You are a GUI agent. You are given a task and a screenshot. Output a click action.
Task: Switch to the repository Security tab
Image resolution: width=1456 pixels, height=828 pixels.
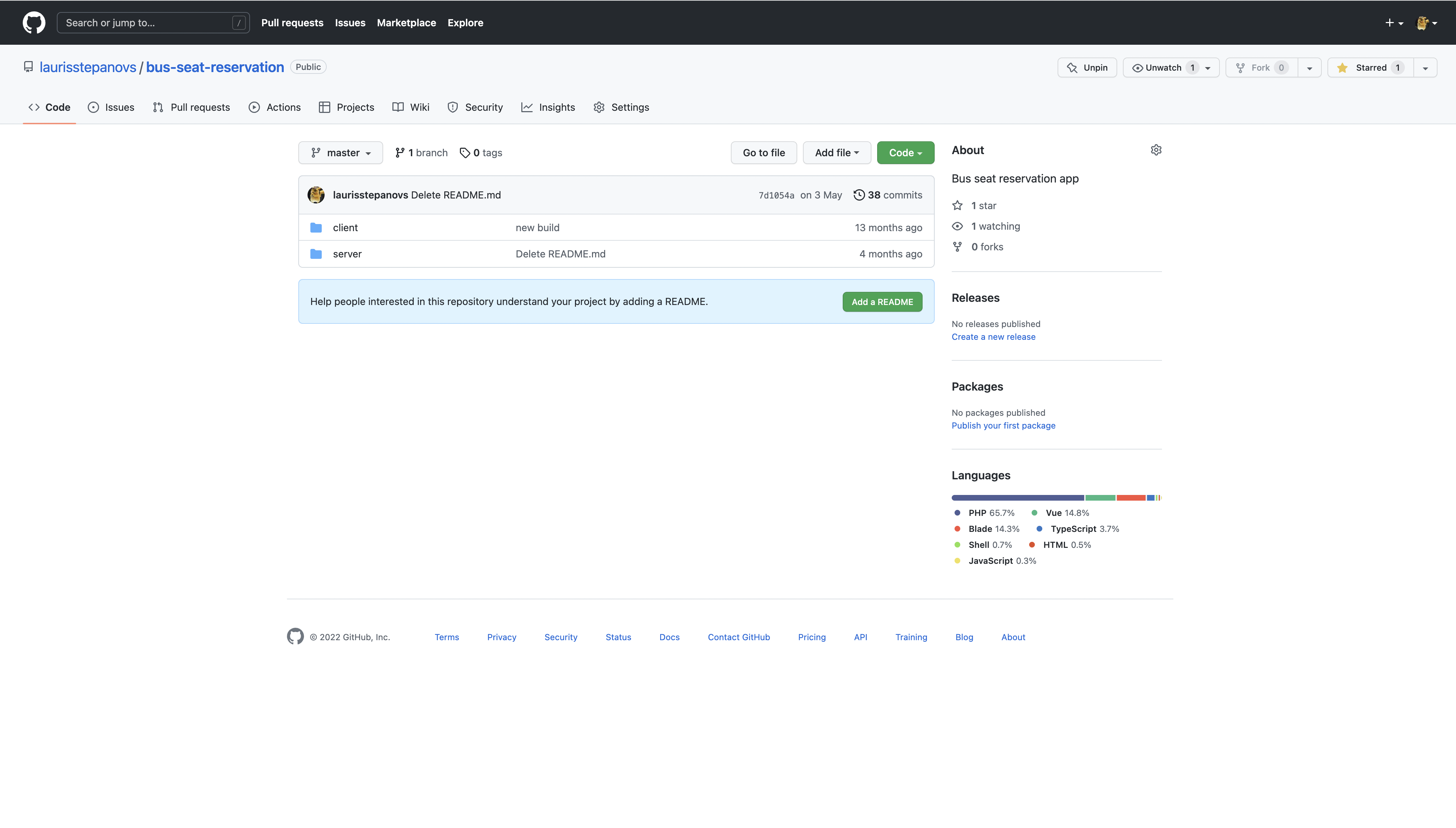coord(475,107)
